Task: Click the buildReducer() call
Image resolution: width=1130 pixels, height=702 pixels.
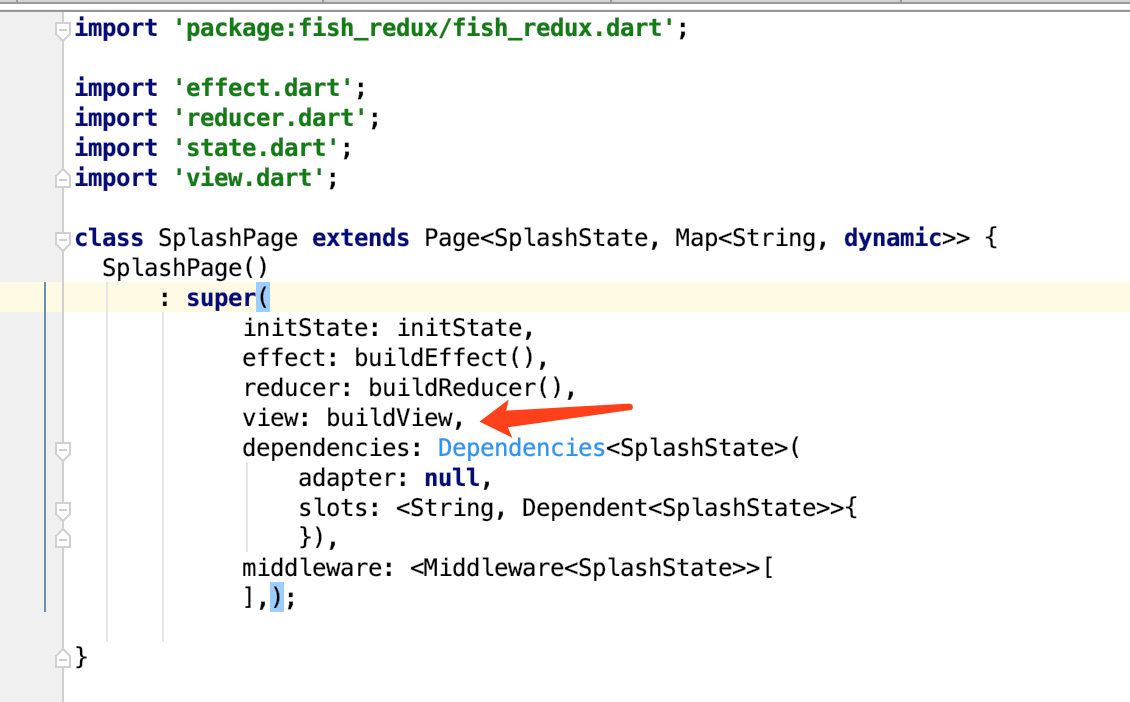Action: coord(466,388)
